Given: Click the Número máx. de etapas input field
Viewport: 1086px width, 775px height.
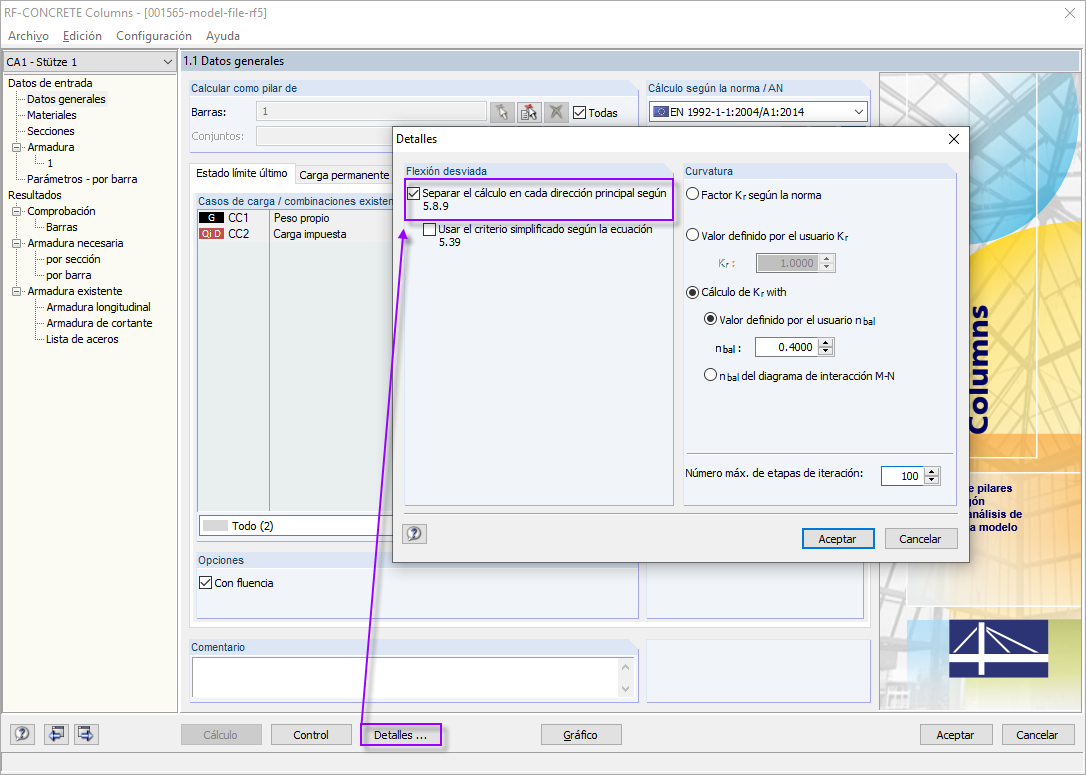Looking at the screenshot, I should tap(902, 476).
